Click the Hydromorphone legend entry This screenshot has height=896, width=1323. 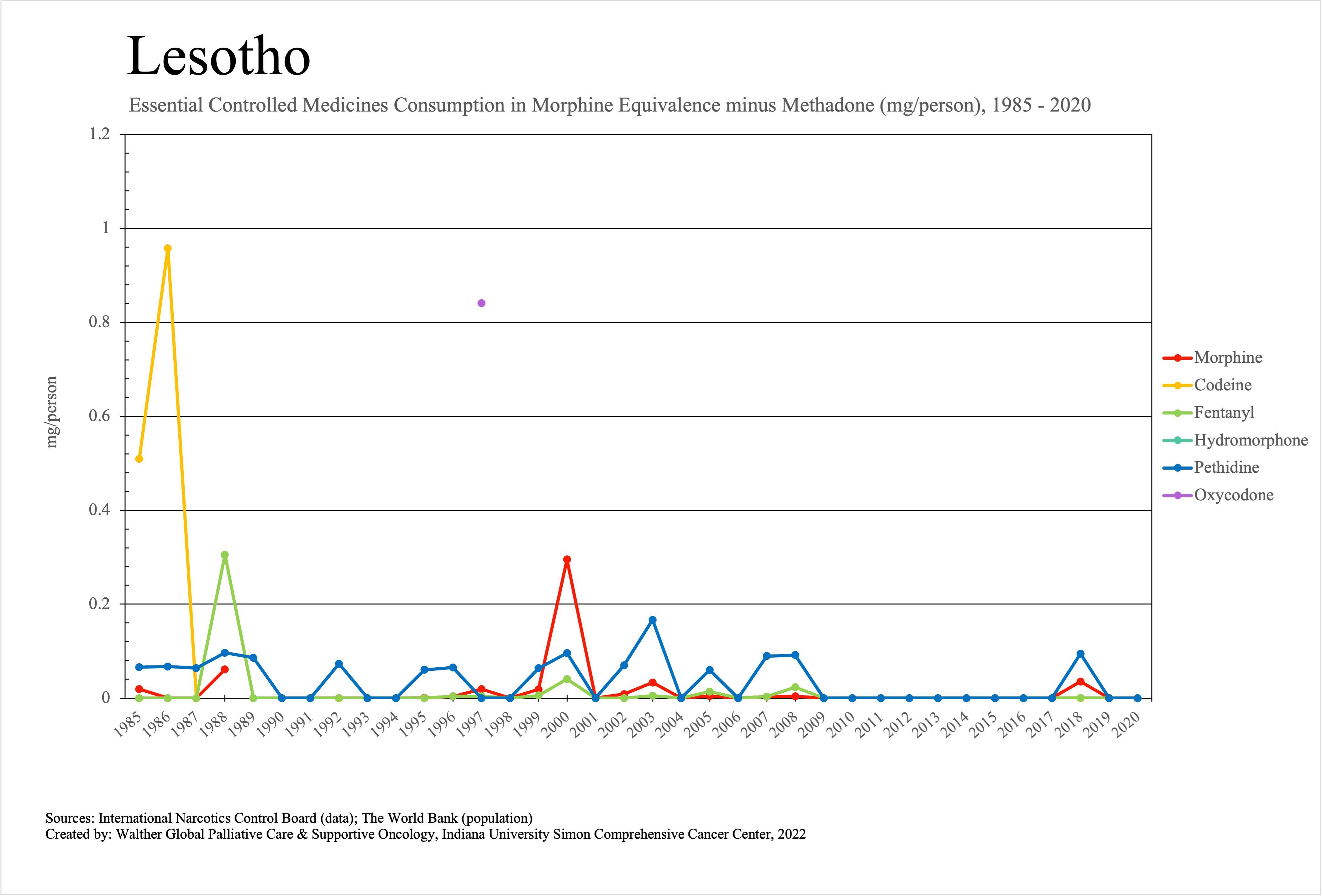click(x=1250, y=440)
